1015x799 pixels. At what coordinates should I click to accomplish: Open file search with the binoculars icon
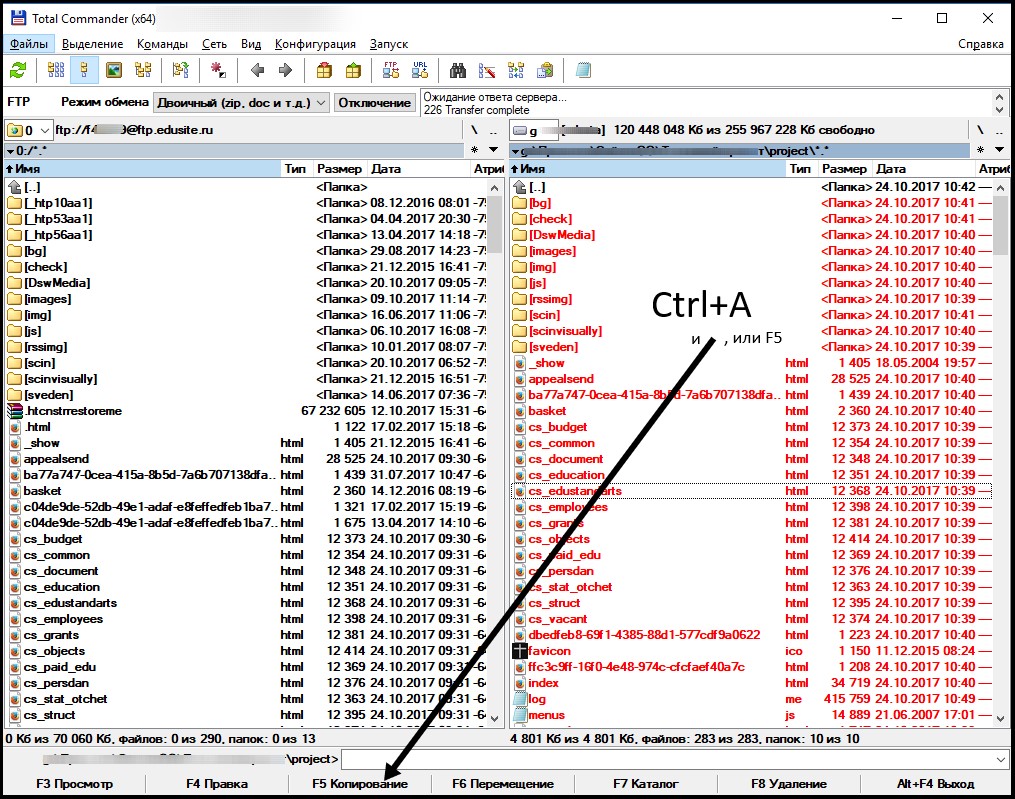[x=458, y=70]
